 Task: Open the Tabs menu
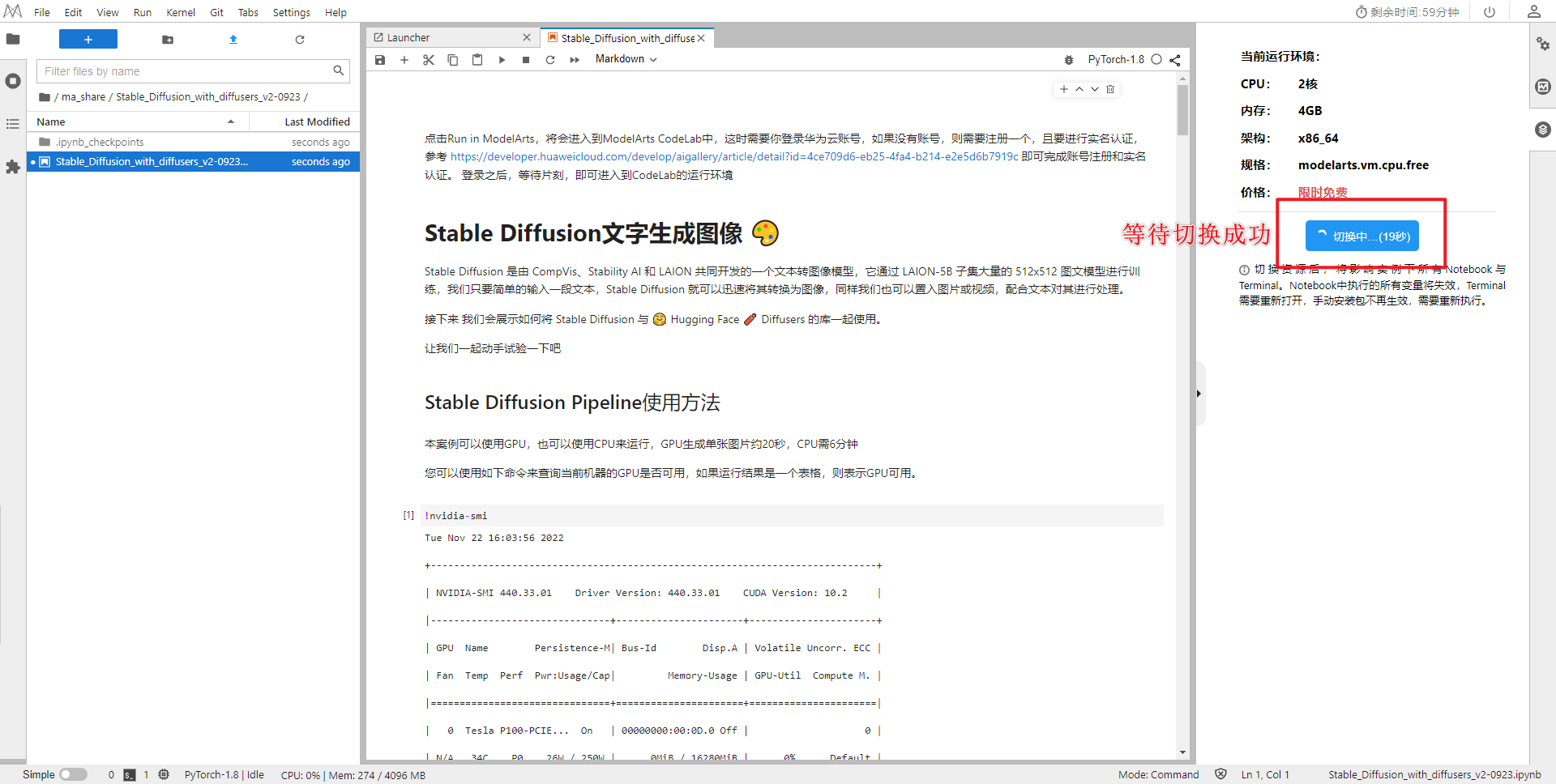point(248,12)
